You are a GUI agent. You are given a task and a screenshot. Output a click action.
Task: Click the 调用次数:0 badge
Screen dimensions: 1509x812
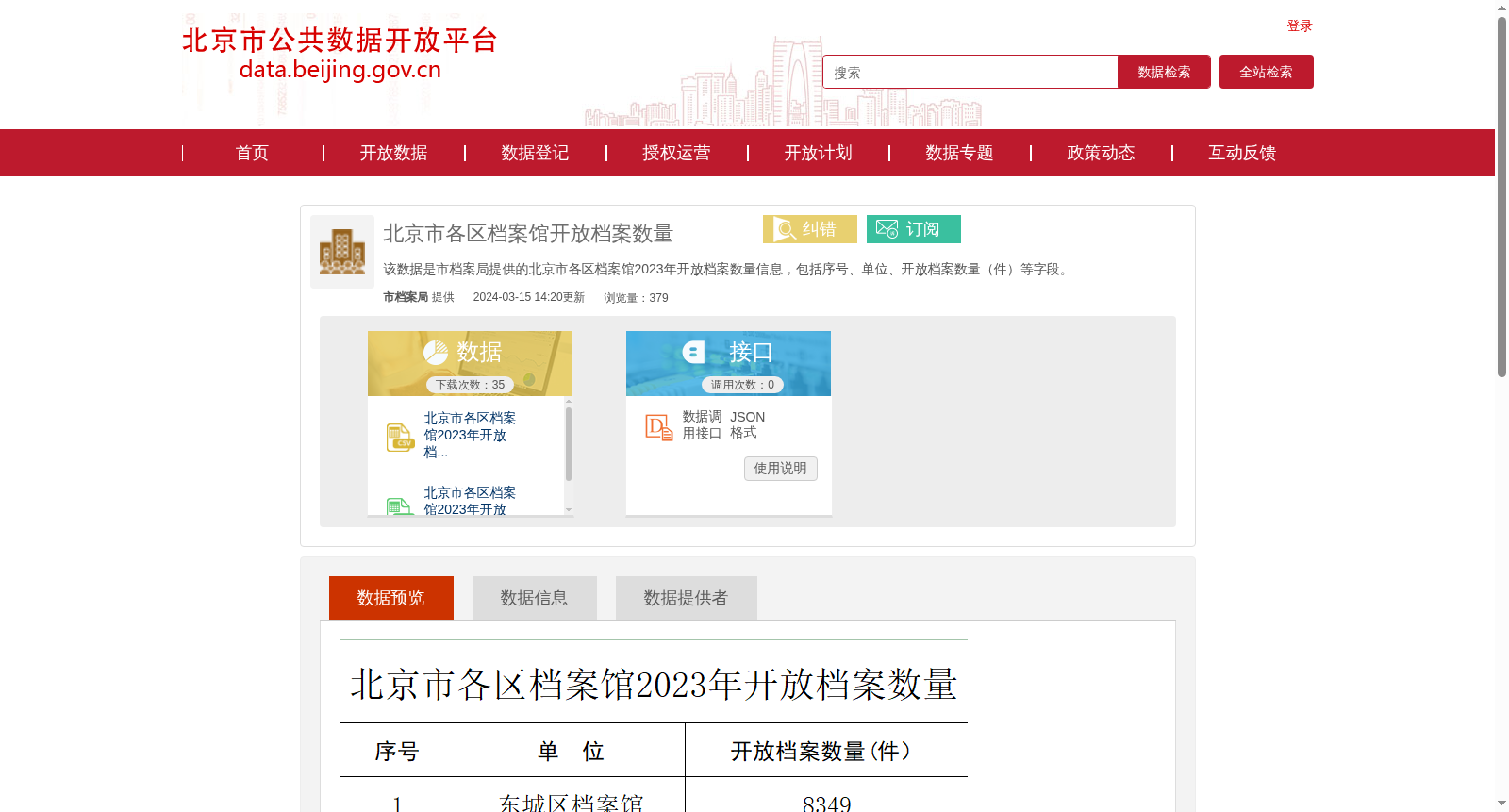(742, 385)
